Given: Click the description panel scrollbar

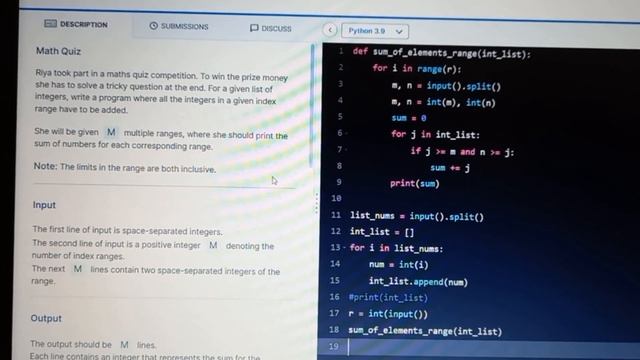Looking at the screenshot, I should point(312,105).
